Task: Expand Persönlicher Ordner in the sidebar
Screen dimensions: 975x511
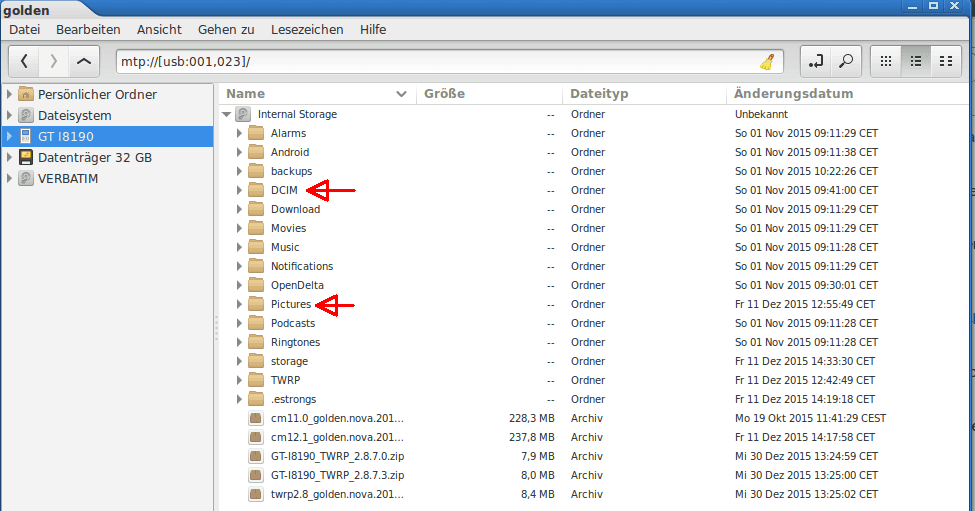Action: [9, 94]
